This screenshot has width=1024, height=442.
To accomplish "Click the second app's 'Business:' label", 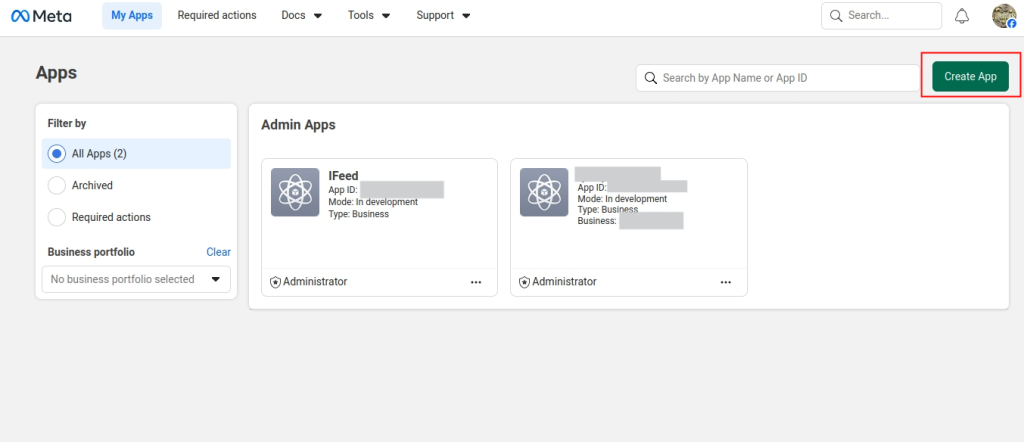I will tap(597, 221).
